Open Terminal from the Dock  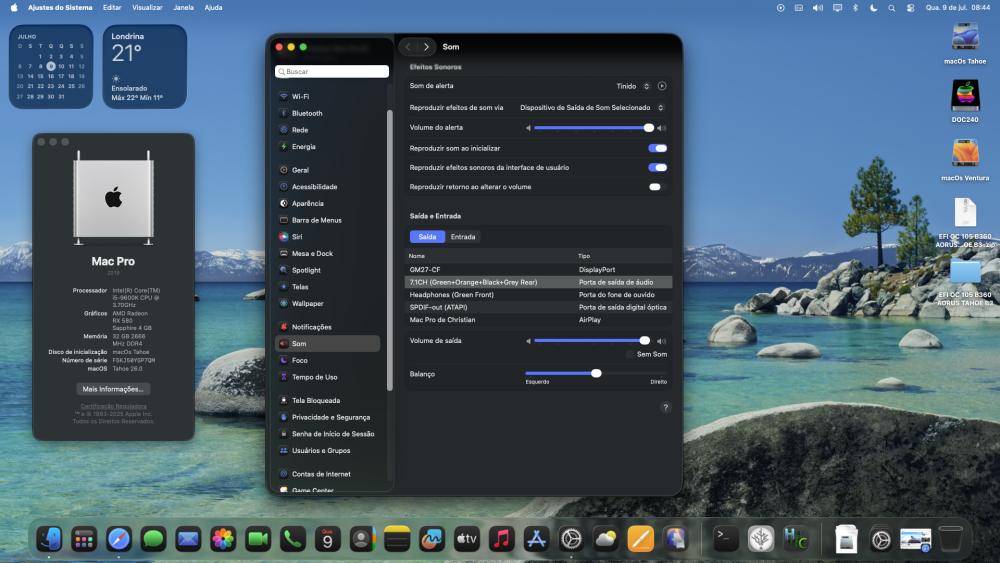tap(725, 539)
